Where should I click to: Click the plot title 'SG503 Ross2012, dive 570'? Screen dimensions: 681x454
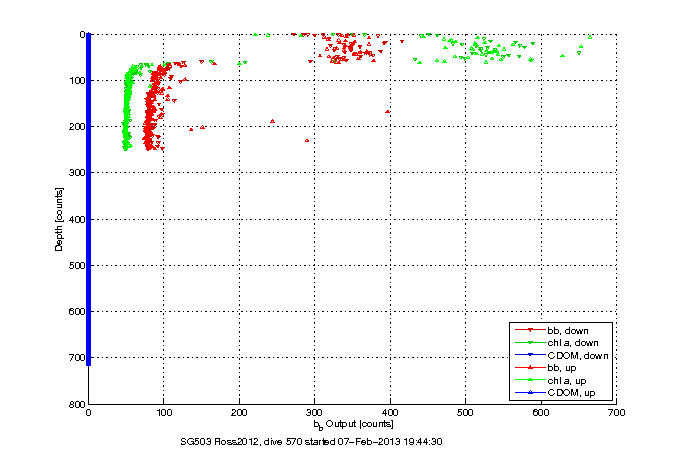pos(311,442)
